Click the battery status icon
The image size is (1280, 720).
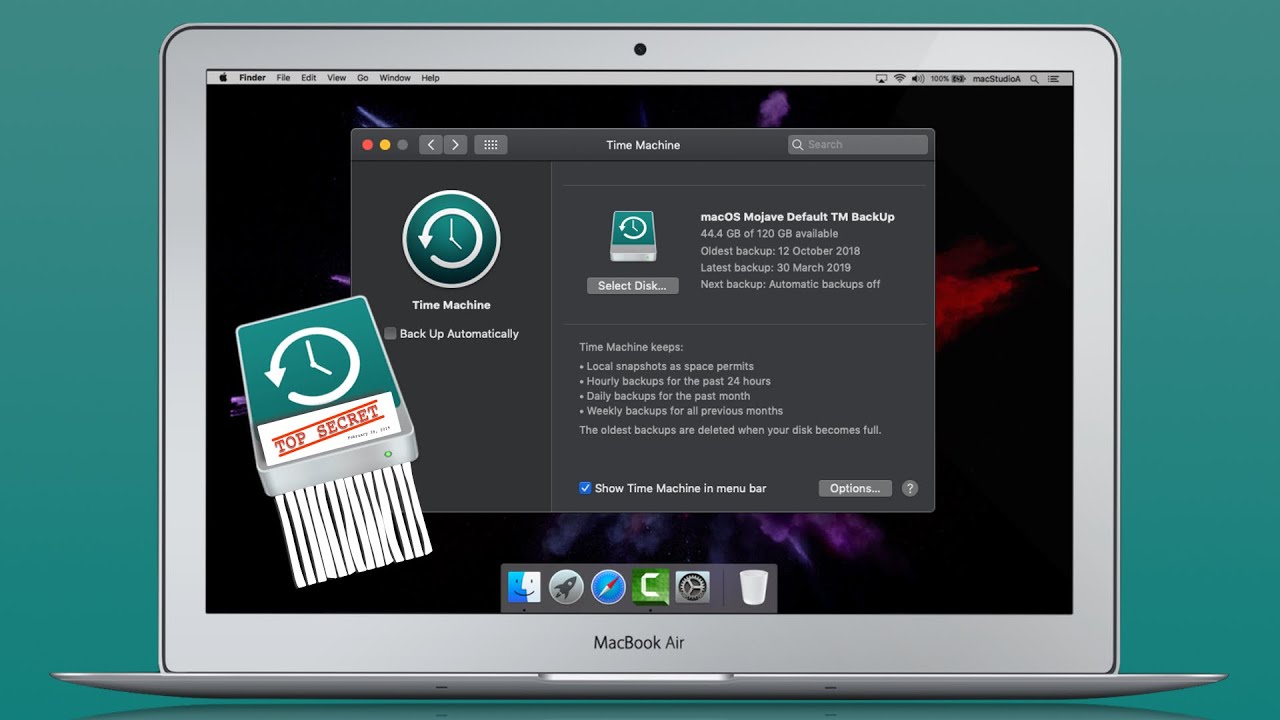point(959,78)
